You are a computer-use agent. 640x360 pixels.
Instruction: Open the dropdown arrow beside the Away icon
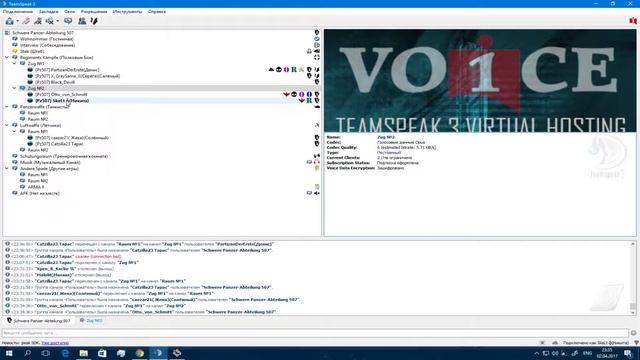pos(58,21)
